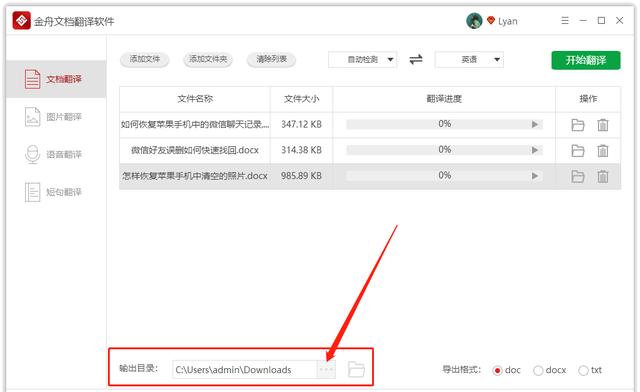The width and height of the screenshot is (640, 392).
Task: Expand the 自动检测 source language dropdown
Action: [362, 60]
